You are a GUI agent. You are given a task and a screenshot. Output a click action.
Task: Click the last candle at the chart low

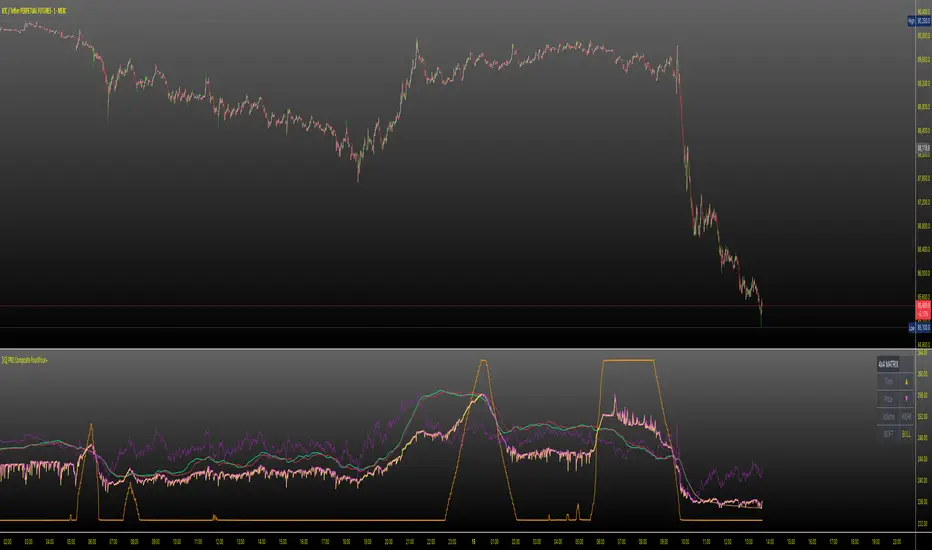pyautogui.click(x=761, y=314)
